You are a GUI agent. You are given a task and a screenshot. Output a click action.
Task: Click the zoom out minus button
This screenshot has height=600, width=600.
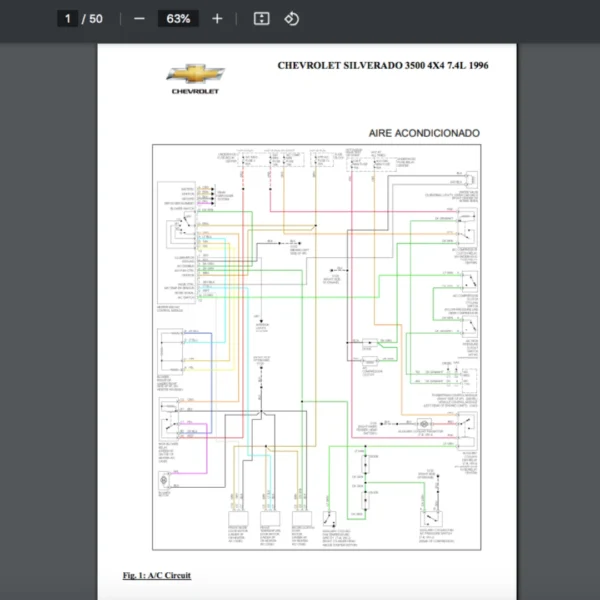[x=139, y=19]
